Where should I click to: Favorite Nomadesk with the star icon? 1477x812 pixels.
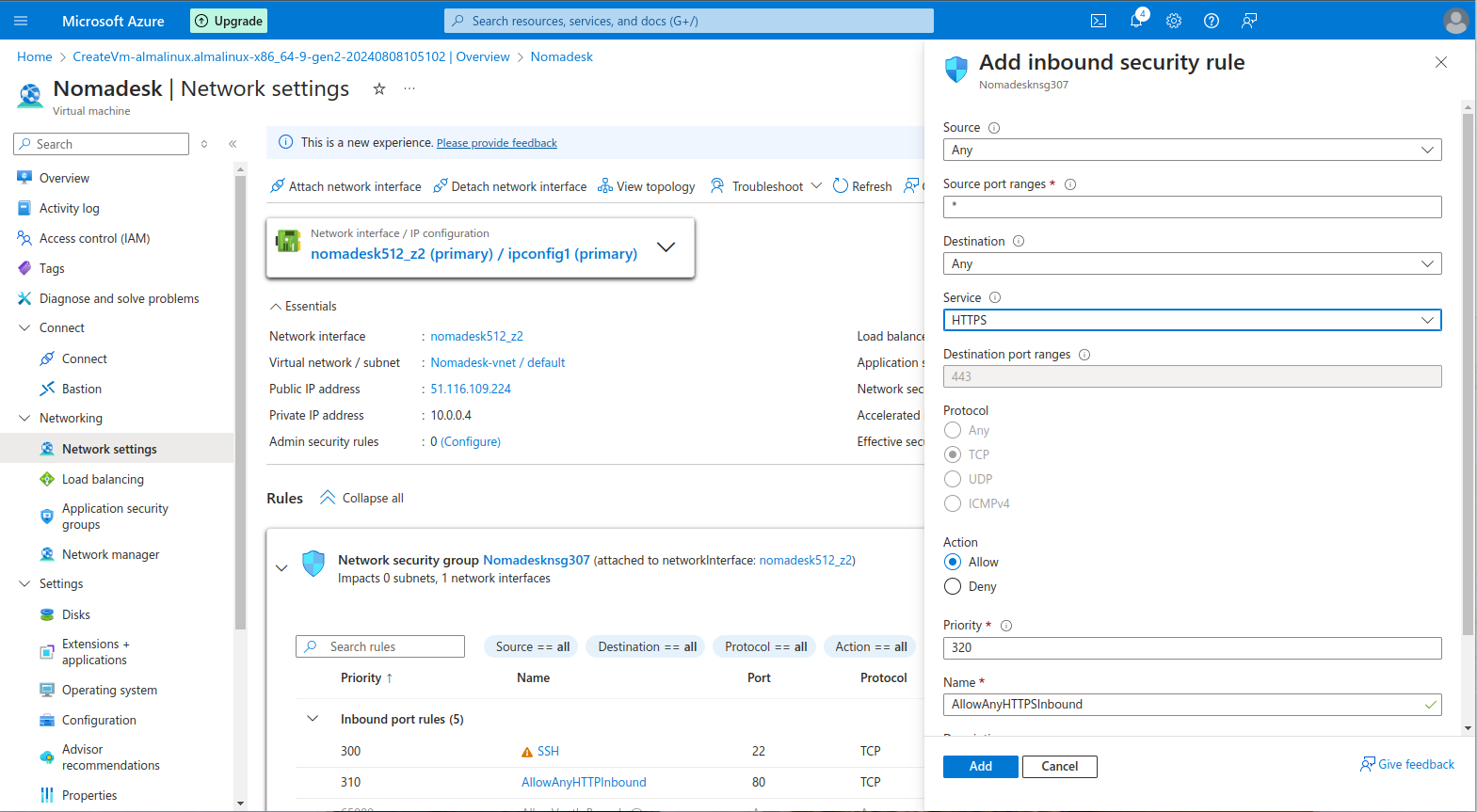pyautogui.click(x=379, y=88)
